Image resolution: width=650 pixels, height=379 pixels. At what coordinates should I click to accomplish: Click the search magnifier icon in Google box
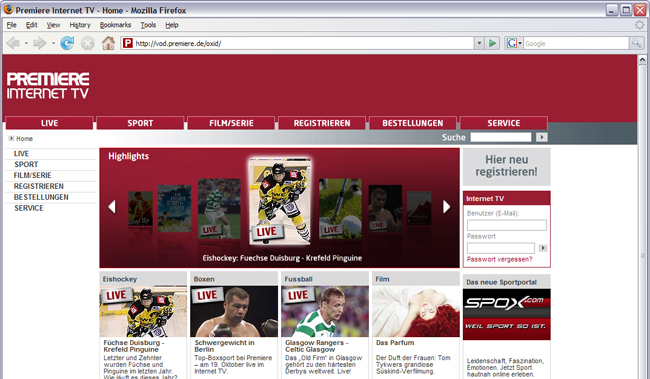coord(635,43)
